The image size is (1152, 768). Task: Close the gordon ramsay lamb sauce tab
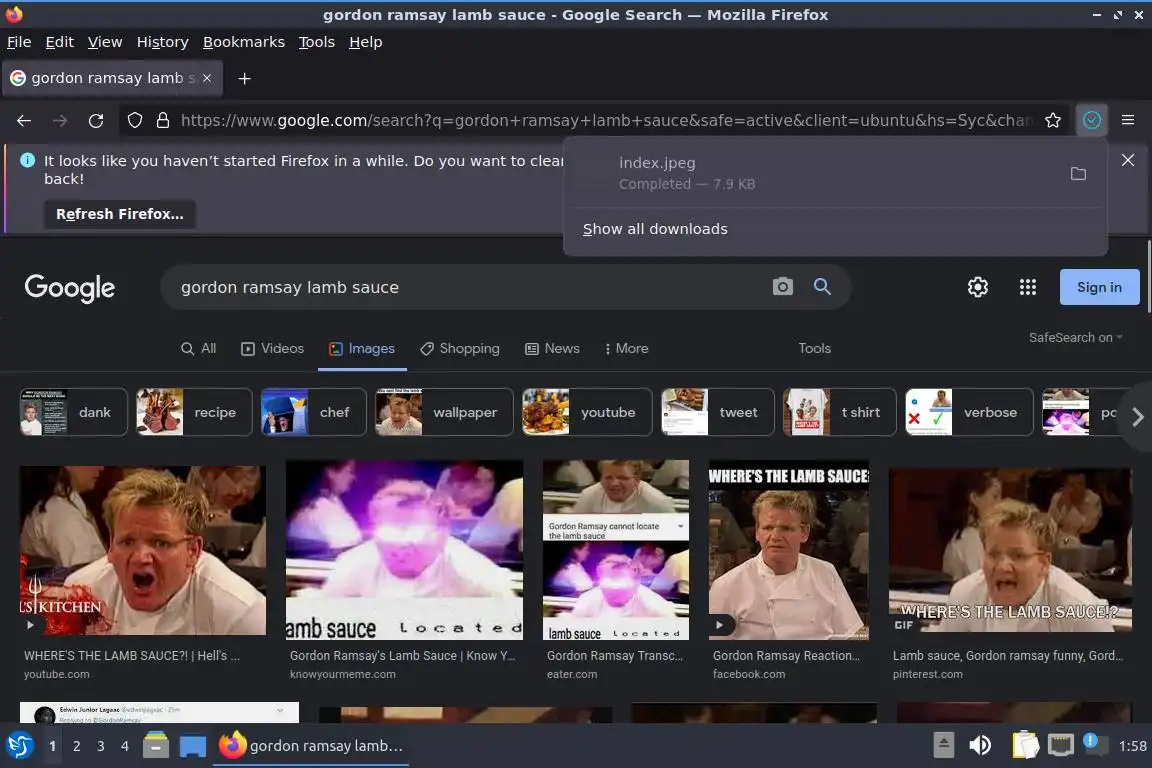click(x=207, y=78)
